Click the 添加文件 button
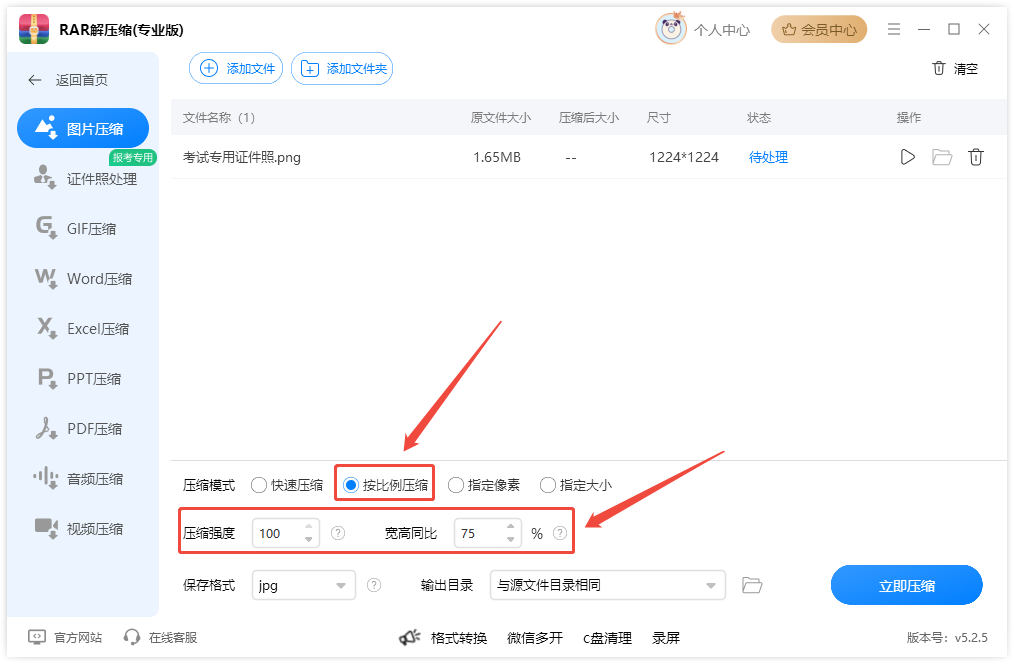The width and height of the screenshot is (1014, 664). 236,68
